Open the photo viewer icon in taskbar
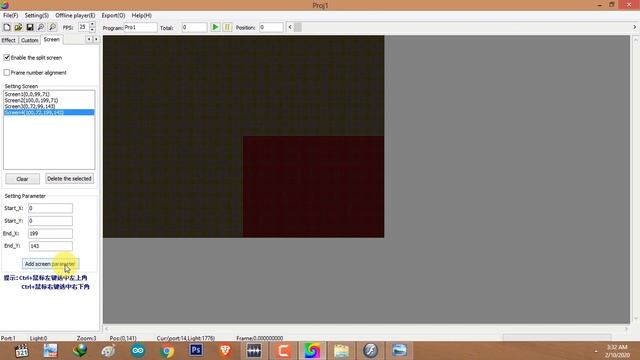 point(399,351)
